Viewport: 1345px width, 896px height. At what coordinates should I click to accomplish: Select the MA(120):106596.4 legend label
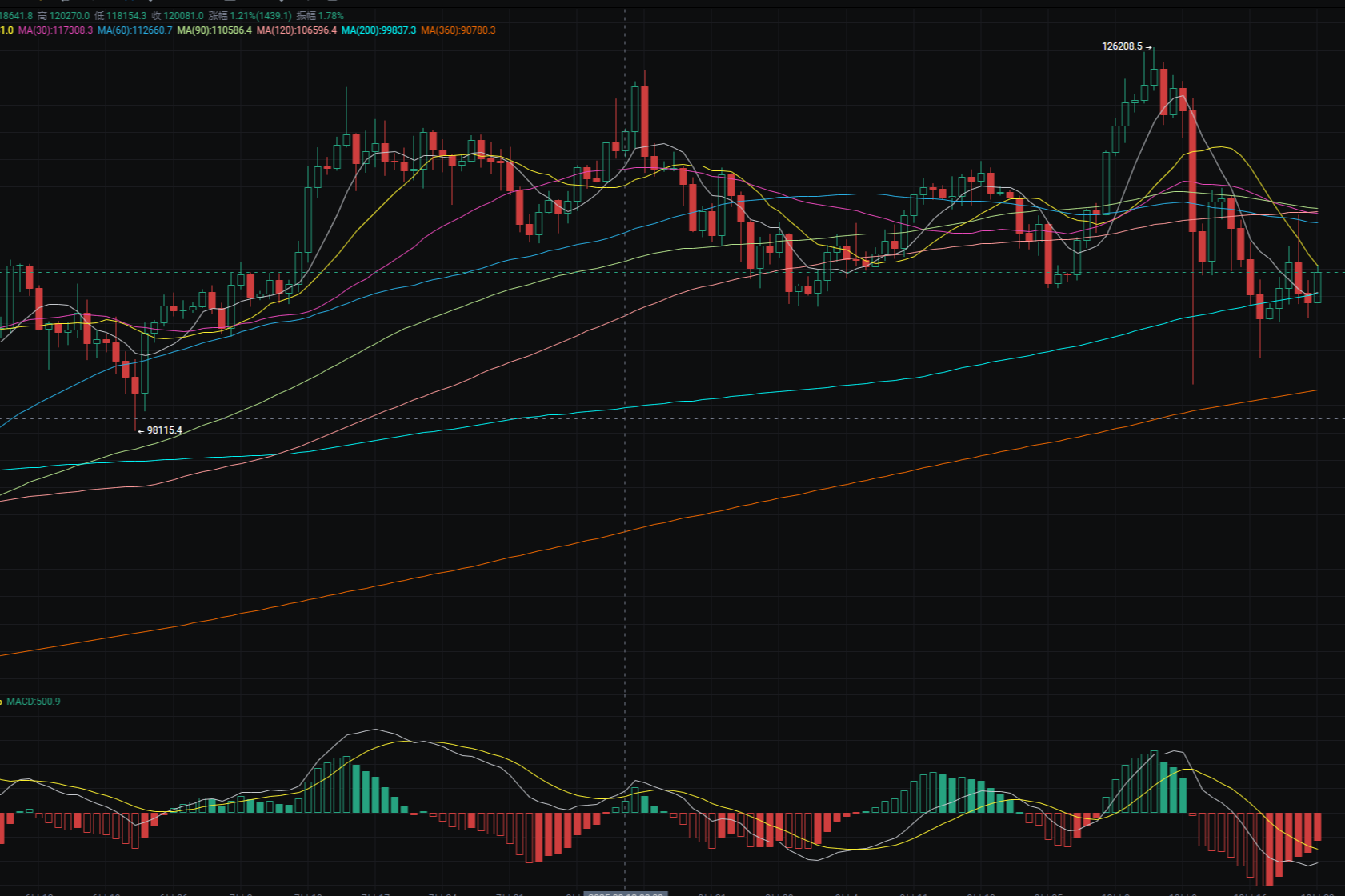pyautogui.click(x=296, y=30)
